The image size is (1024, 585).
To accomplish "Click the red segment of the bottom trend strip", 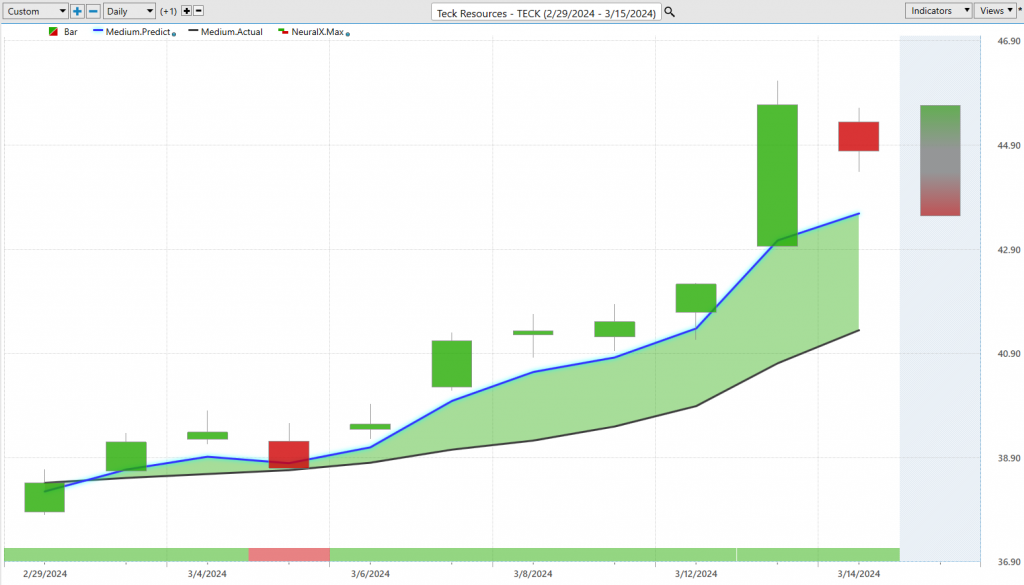I will click(x=289, y=555).
